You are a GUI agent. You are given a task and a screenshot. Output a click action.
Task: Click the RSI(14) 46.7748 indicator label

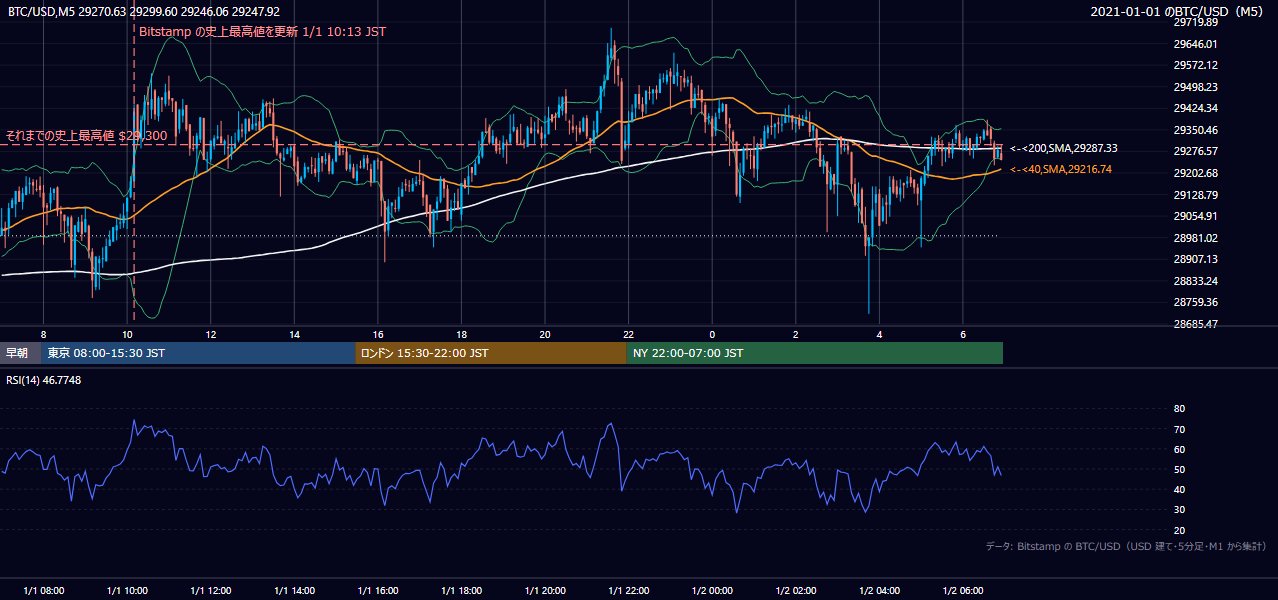(x=44, y=381)
